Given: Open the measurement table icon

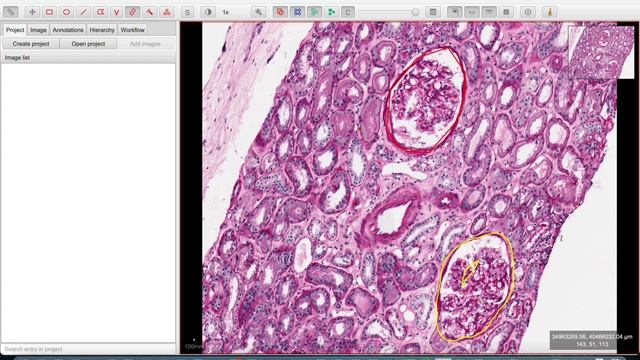Looking at the screenshot, I should (x=433, y=12).
